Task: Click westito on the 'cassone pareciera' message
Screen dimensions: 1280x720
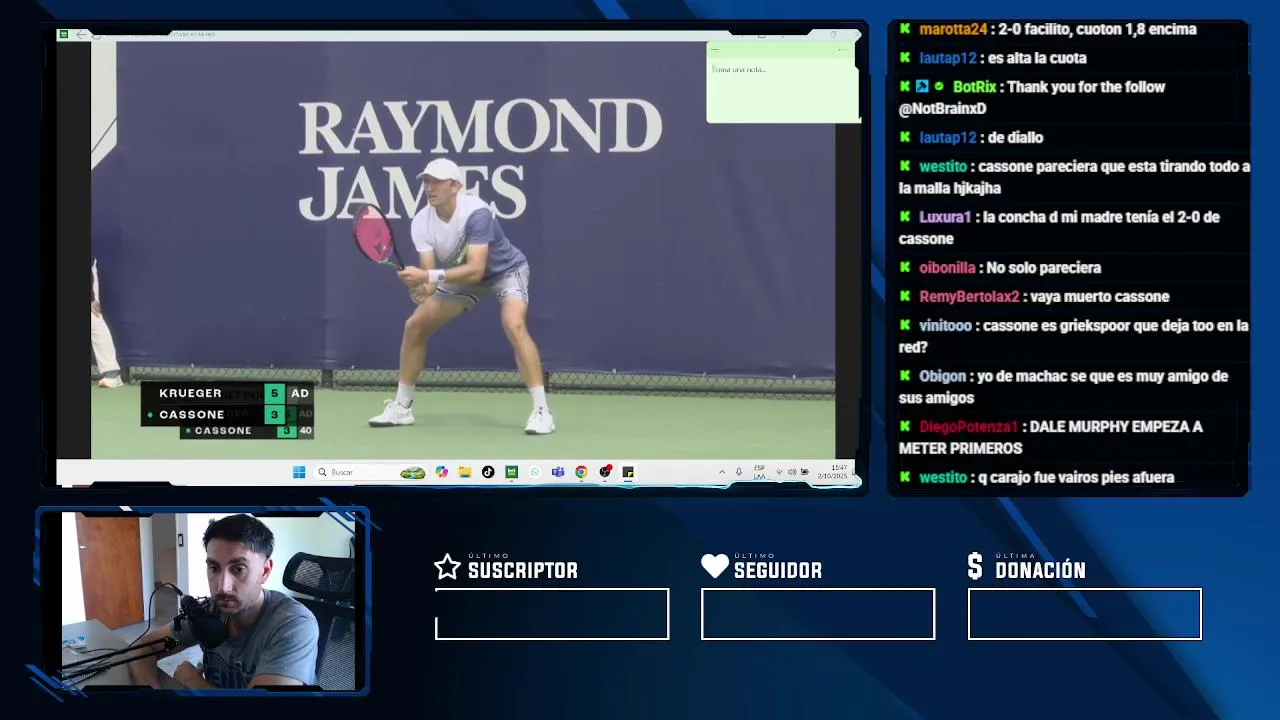Action: coord(943,166)
